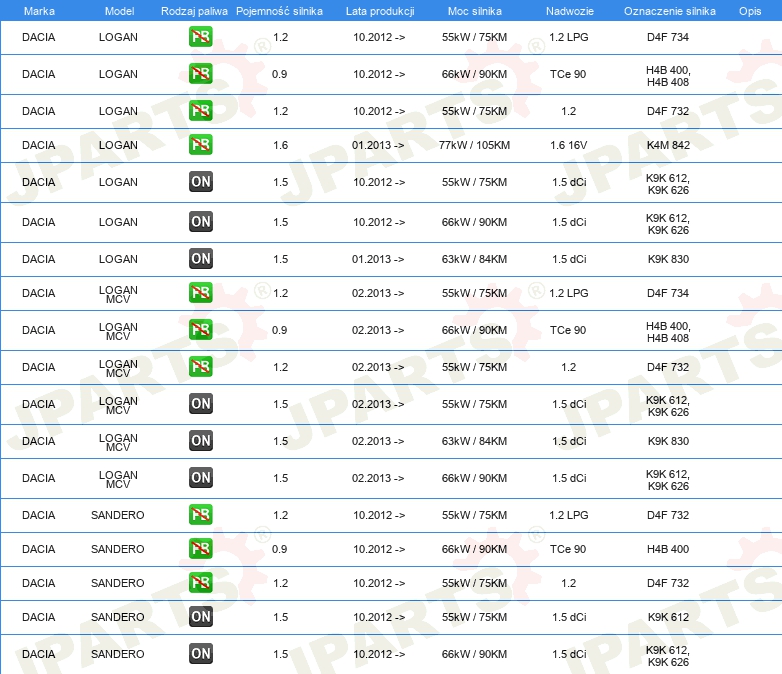Screen dimensions: 782x674
Task: Click petrol icon in Logan 1.2 LPG row
Action: (x=200, y=37)
